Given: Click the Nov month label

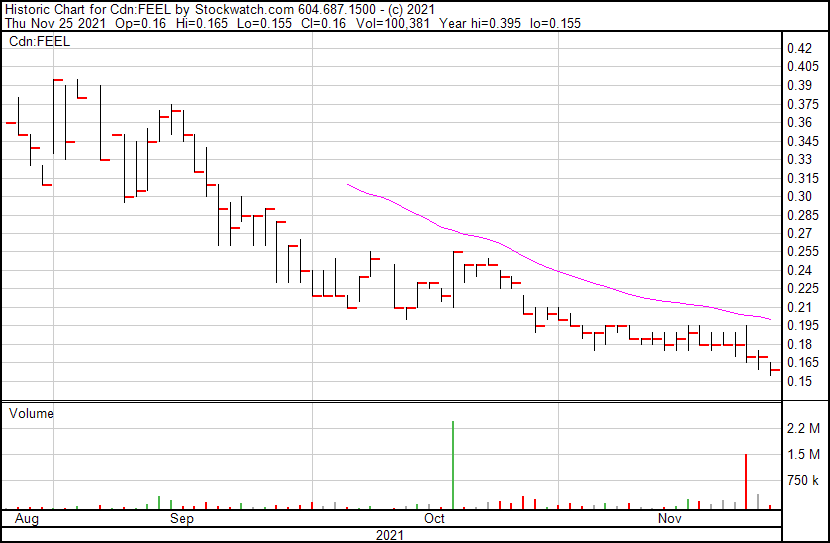Looking at the screenshot, I should click(670, 518).
